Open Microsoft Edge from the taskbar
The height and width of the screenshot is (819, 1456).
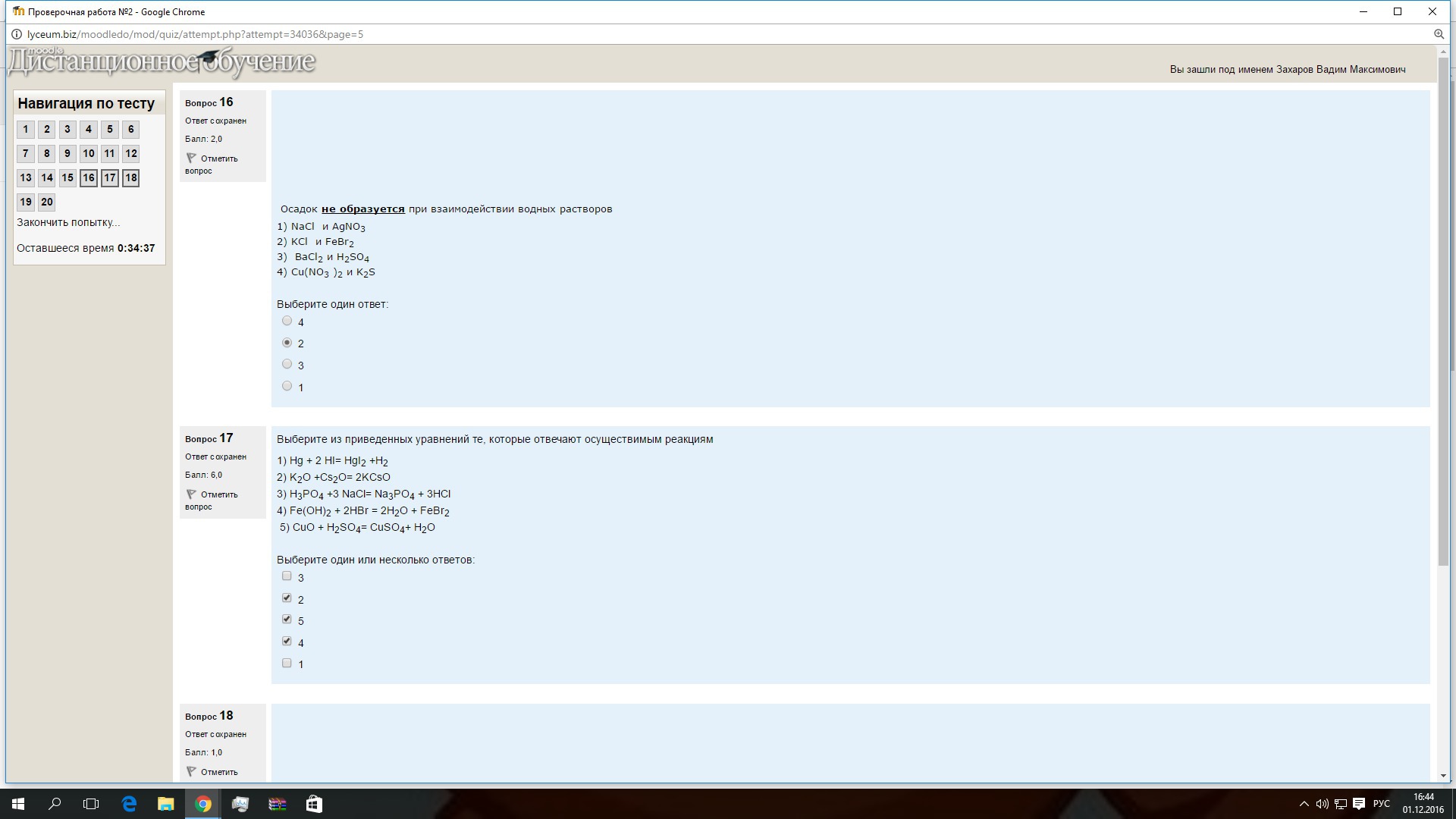[129, 804]
